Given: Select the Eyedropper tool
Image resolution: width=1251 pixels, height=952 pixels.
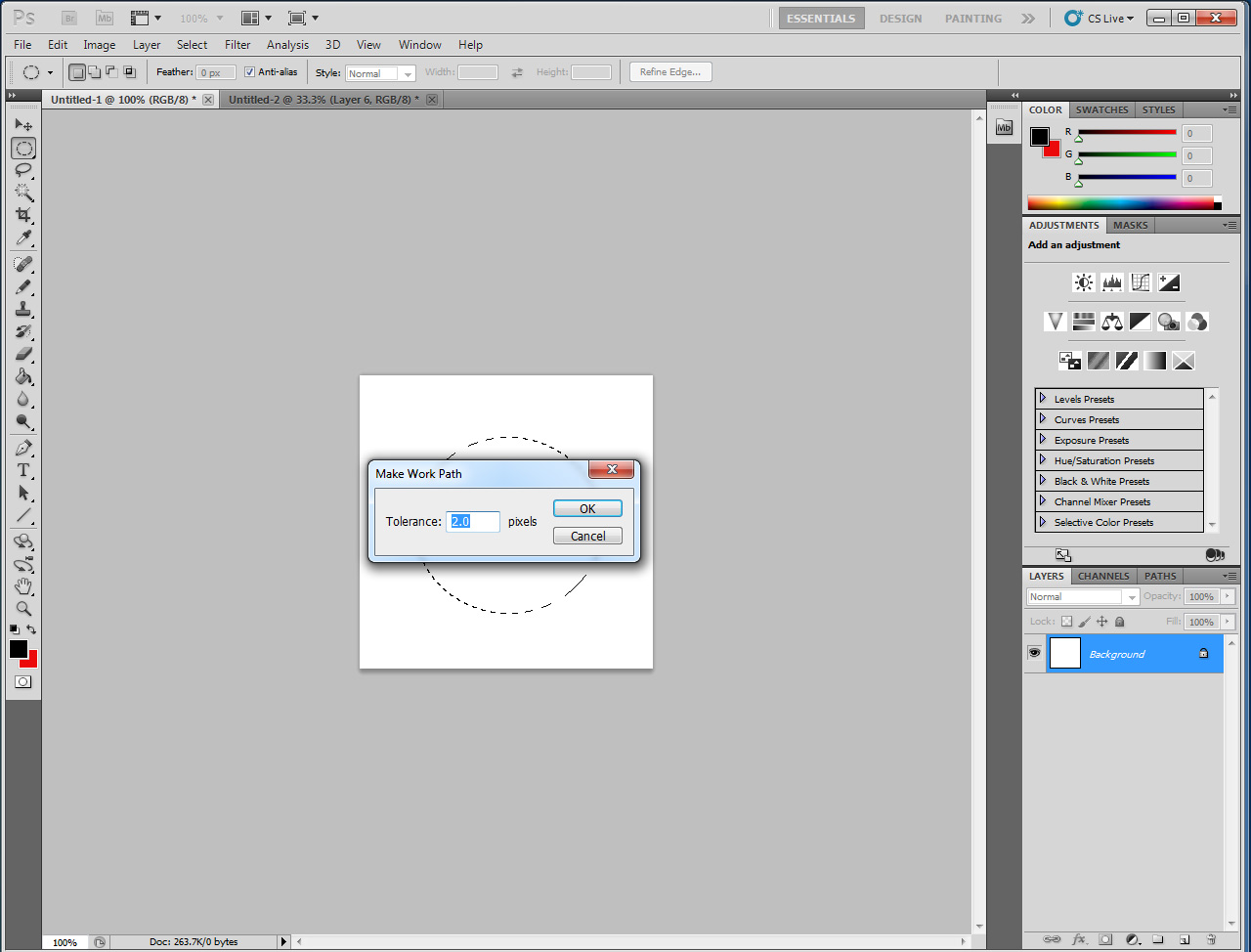Looking at the screenshot, I should (x=23, y=238).
